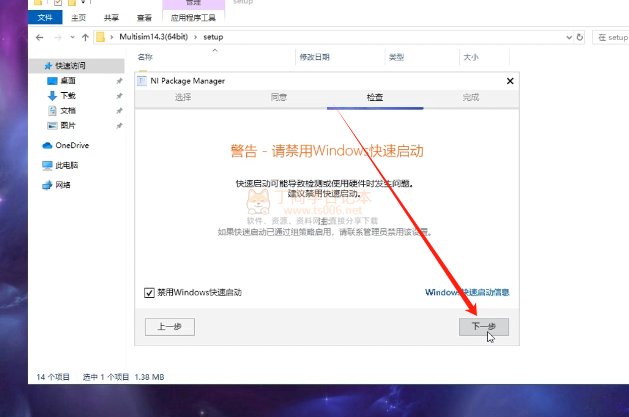The width and height of the screenshot is (629, 417).
Task: Go up one folder level arrow
Action: [85, 37]
